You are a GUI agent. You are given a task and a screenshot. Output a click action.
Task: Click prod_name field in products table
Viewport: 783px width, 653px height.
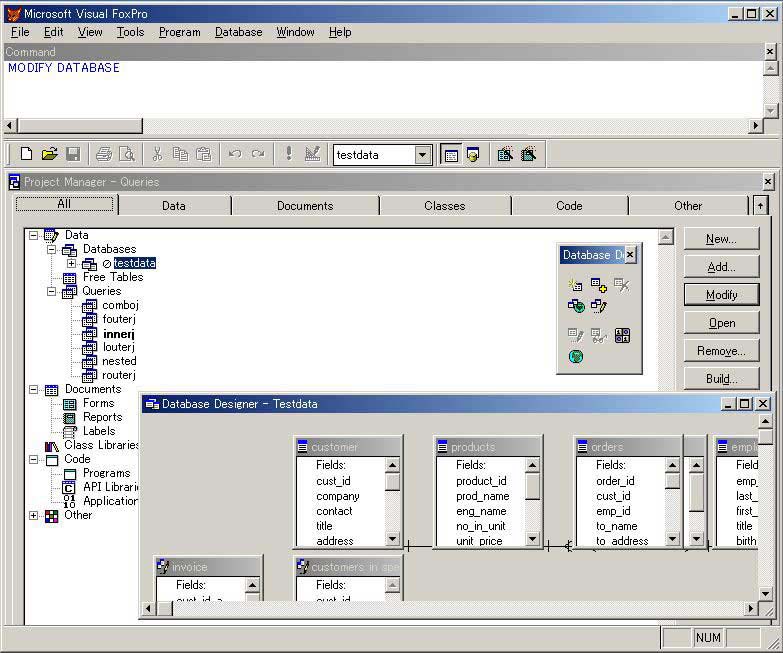tap(482, 496)
